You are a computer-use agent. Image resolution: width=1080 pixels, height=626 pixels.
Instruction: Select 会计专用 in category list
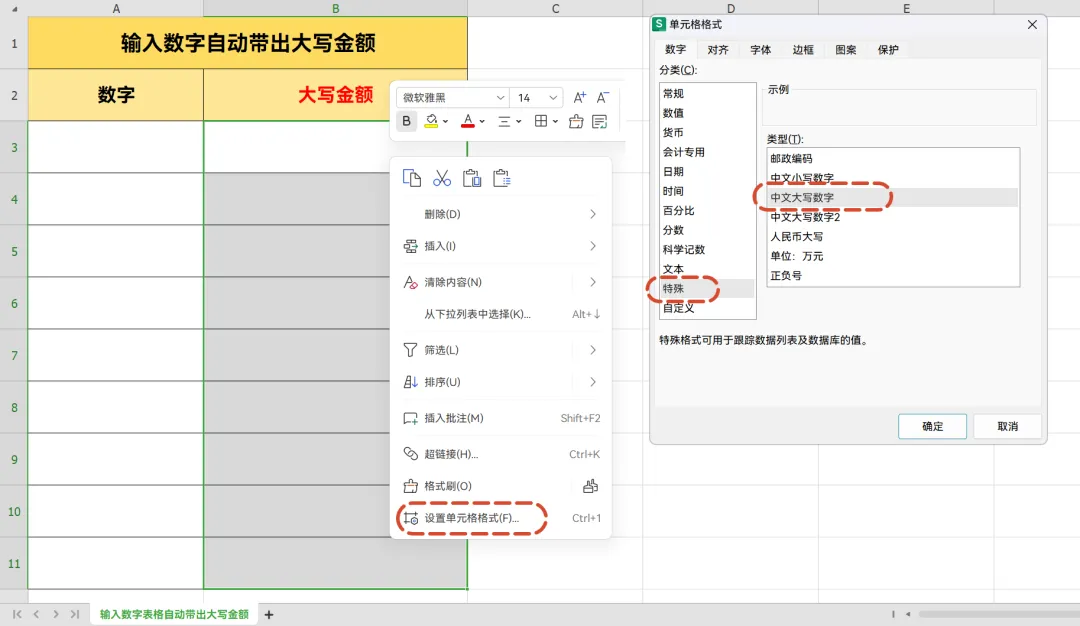pyautogui.click(x=707, y=152)
